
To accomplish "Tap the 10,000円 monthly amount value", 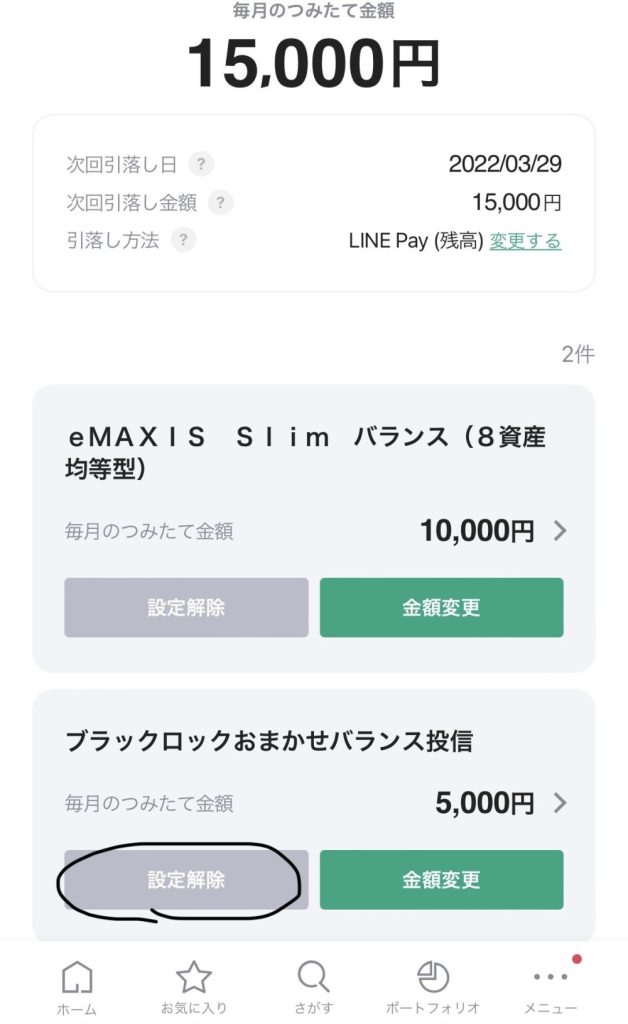I will point(477,531).
